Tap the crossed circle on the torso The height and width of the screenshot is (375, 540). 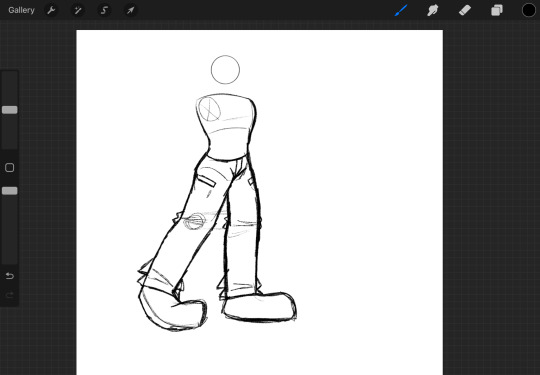pos(210,110)
